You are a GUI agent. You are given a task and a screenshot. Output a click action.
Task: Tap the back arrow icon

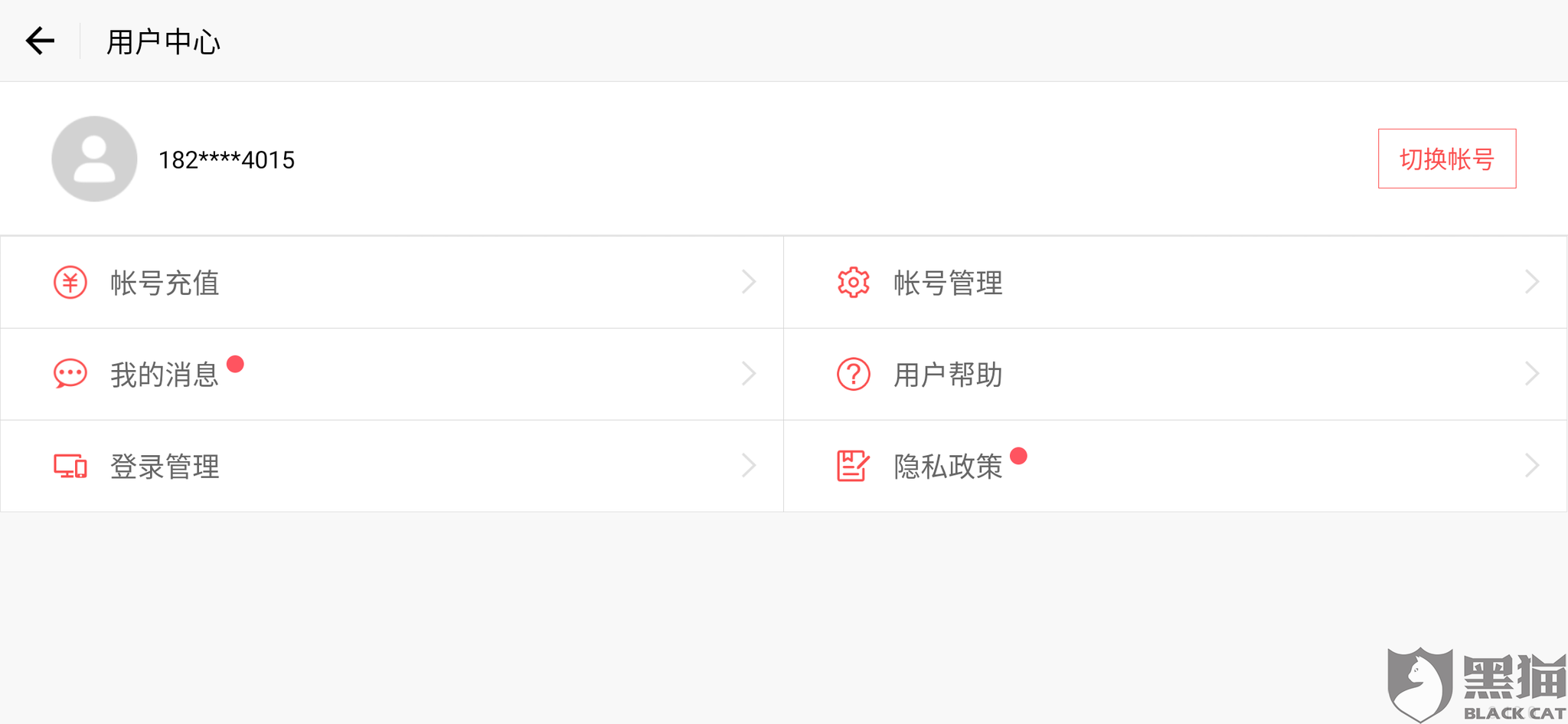point(40,41)
